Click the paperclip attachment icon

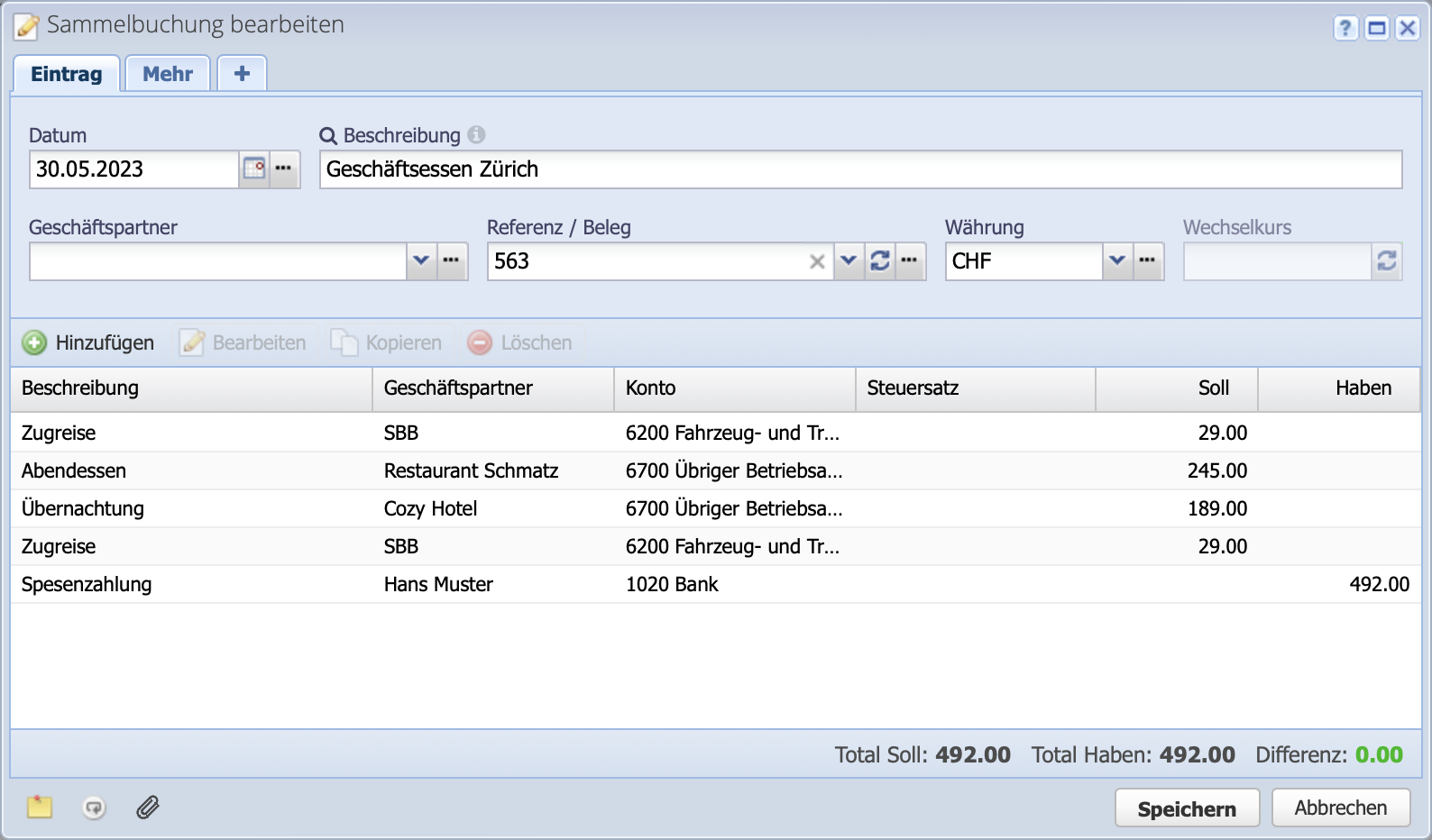pos(148,808)
